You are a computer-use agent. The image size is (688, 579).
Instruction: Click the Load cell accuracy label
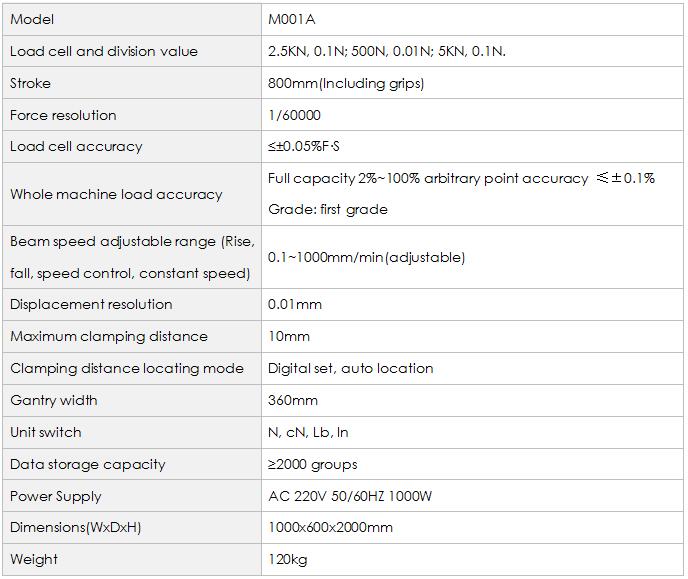point(76,147)
